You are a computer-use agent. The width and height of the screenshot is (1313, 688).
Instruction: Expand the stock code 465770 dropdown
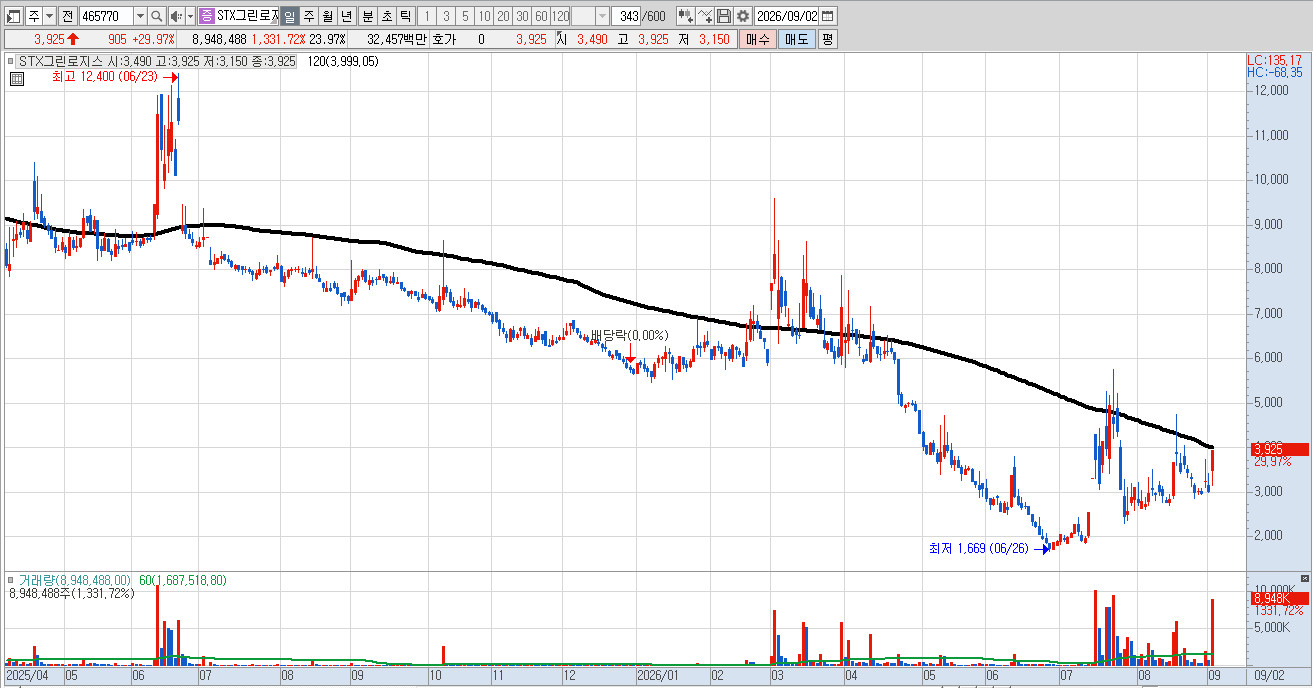(x=139, y=16)
